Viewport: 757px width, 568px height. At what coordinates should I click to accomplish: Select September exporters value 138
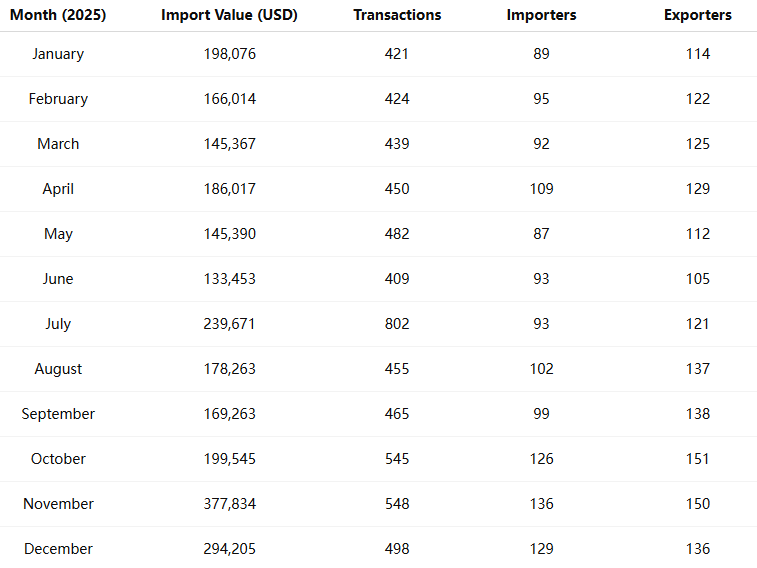point(698,414)
